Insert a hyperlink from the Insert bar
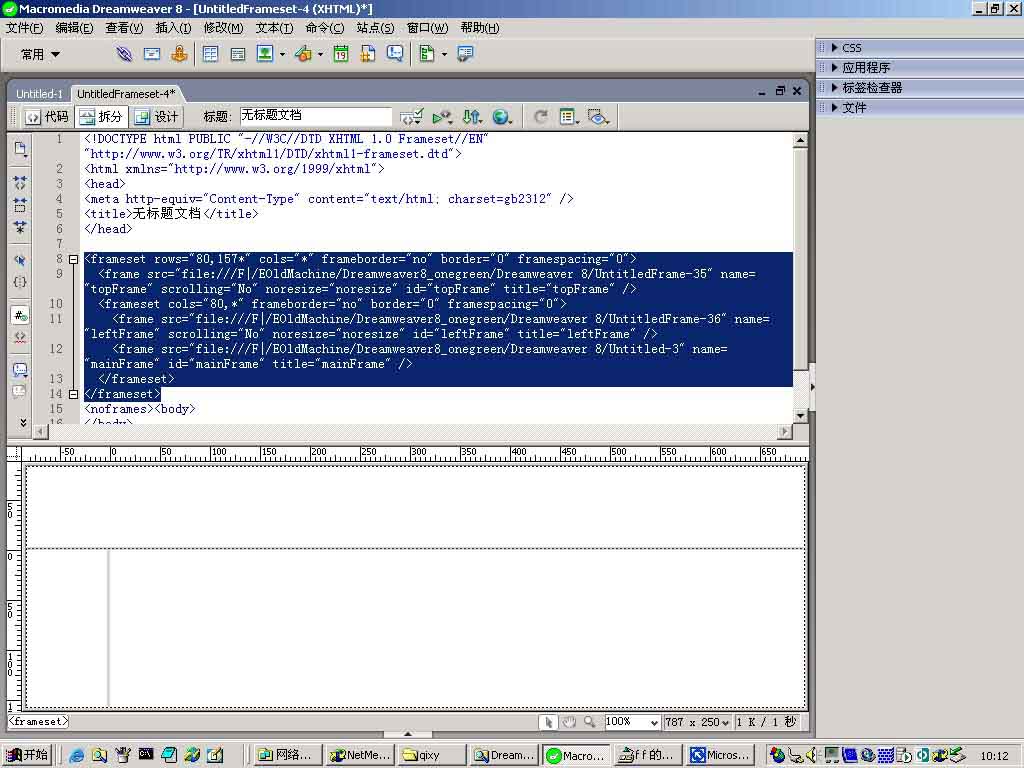 pos(123,54)
